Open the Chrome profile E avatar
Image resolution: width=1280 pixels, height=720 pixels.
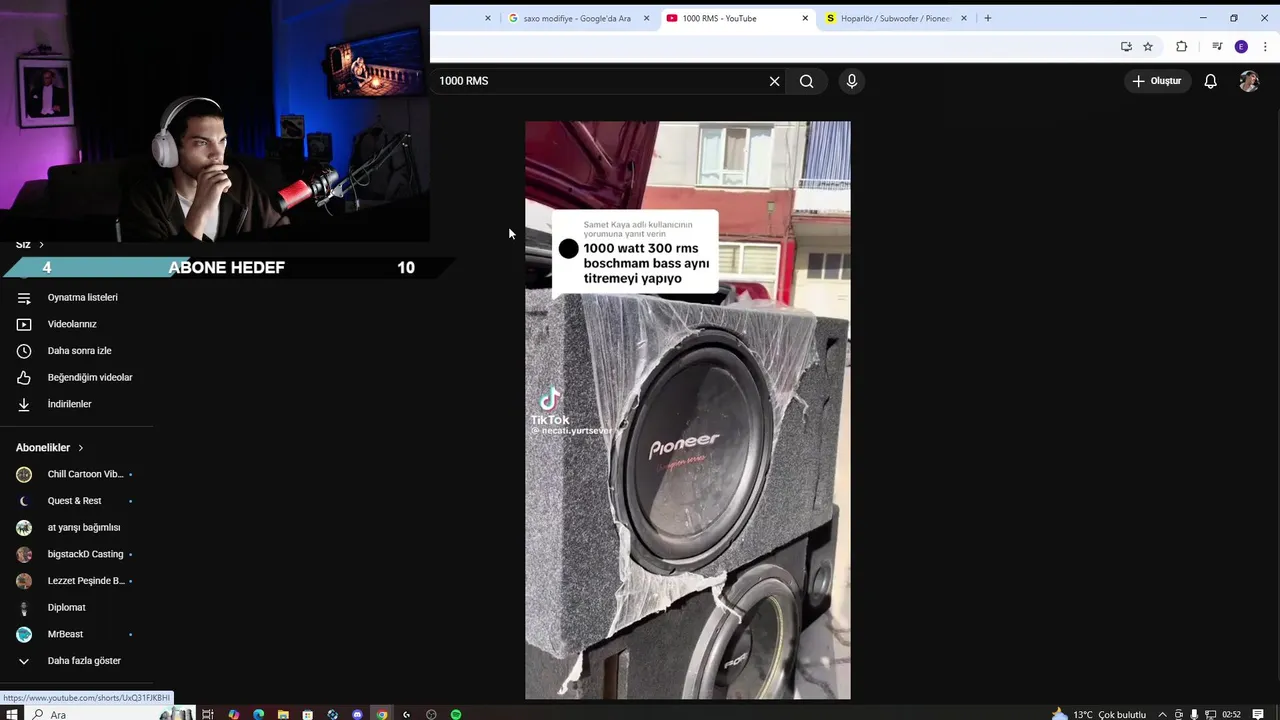(x=1241, y=47)
